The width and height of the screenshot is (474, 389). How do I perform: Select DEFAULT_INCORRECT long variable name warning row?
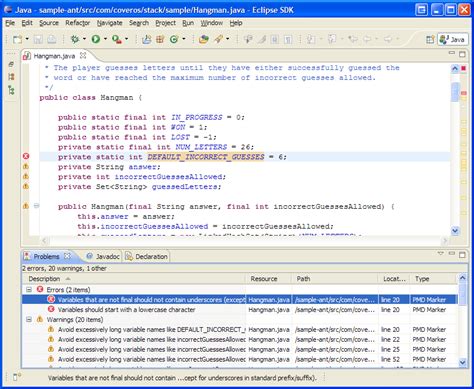[240, 329]
